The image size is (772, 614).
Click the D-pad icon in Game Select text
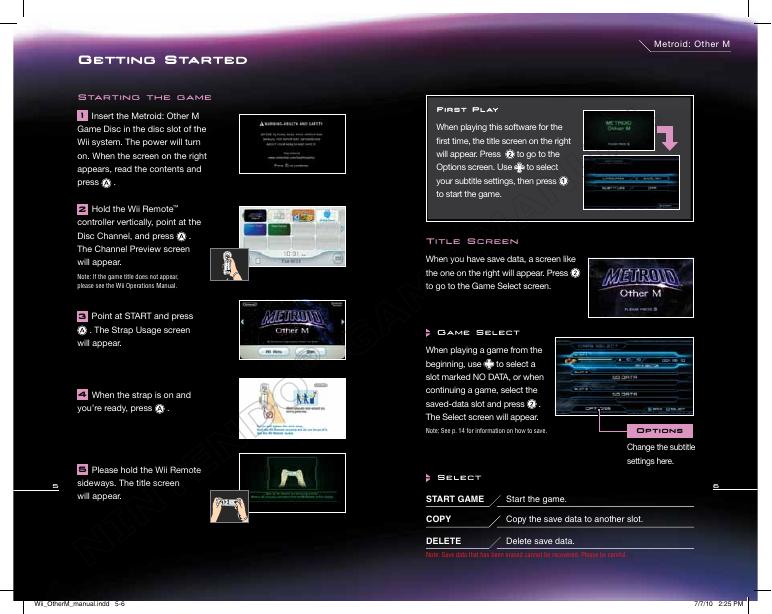click(488, 364)
